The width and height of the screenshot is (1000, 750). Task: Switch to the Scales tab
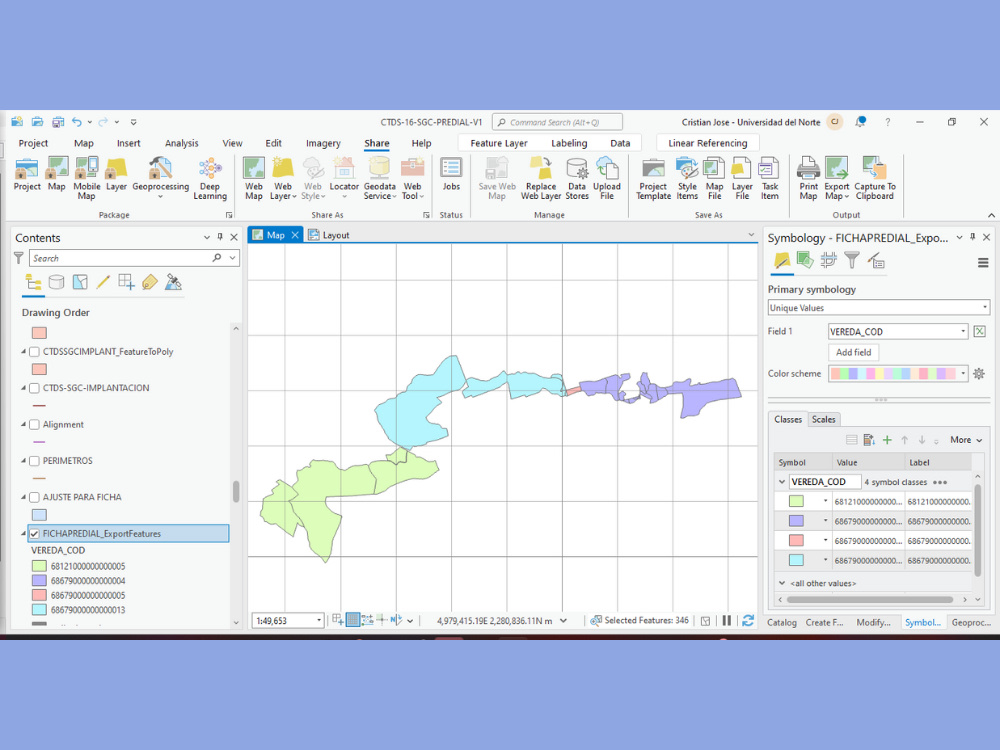[x=823, y=419]
